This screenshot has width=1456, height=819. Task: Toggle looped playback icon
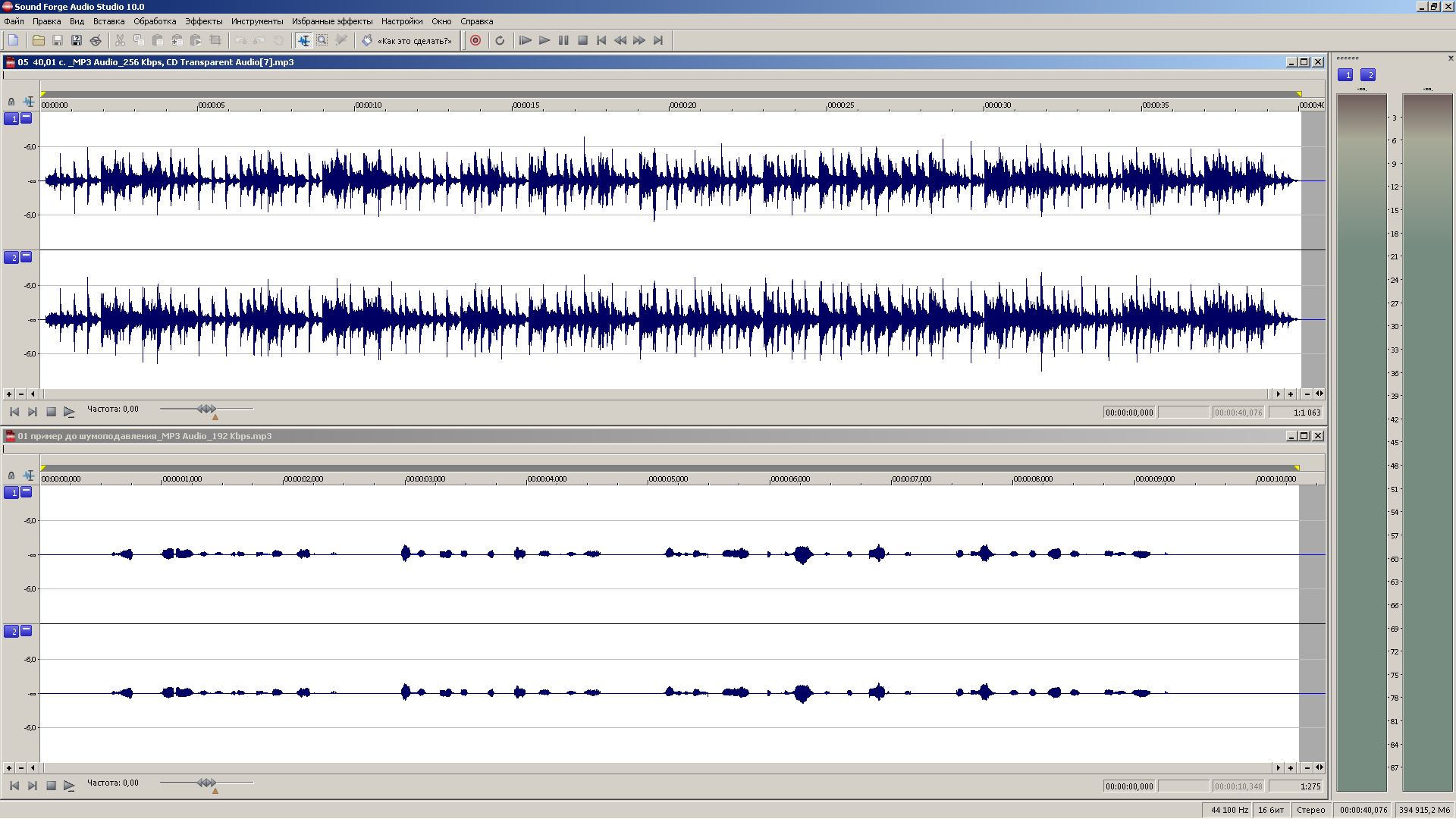click(x=500, y=40)
